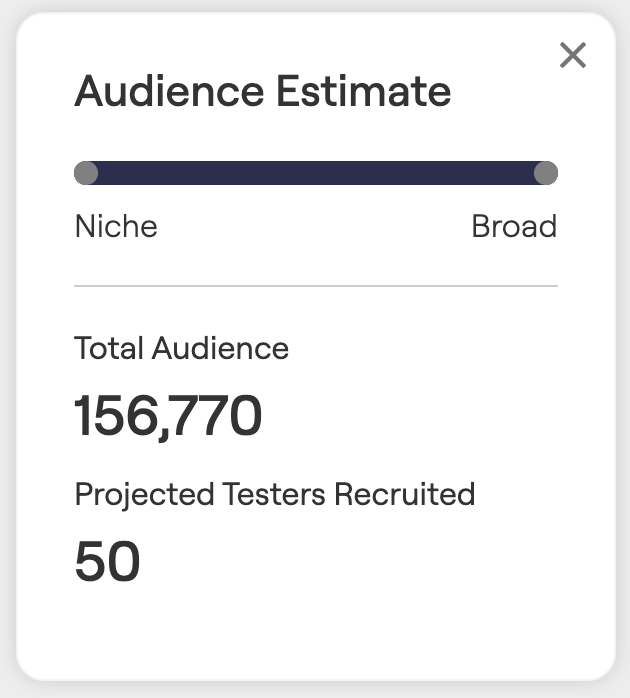Click the Total Audience label
The image size is (630, 698).
[x=181, y=348]
